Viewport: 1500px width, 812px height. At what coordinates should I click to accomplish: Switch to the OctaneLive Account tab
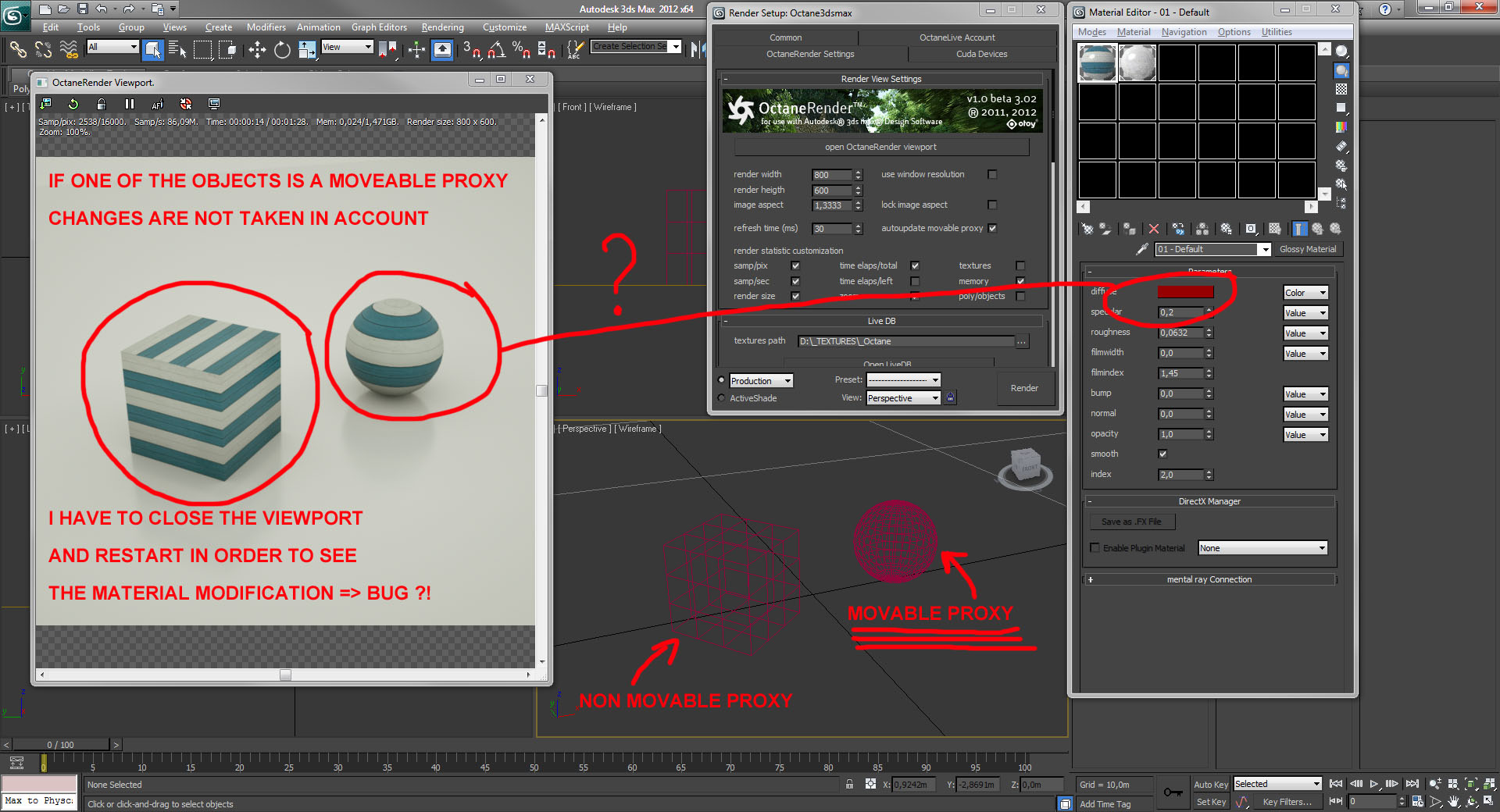[957, 37]
